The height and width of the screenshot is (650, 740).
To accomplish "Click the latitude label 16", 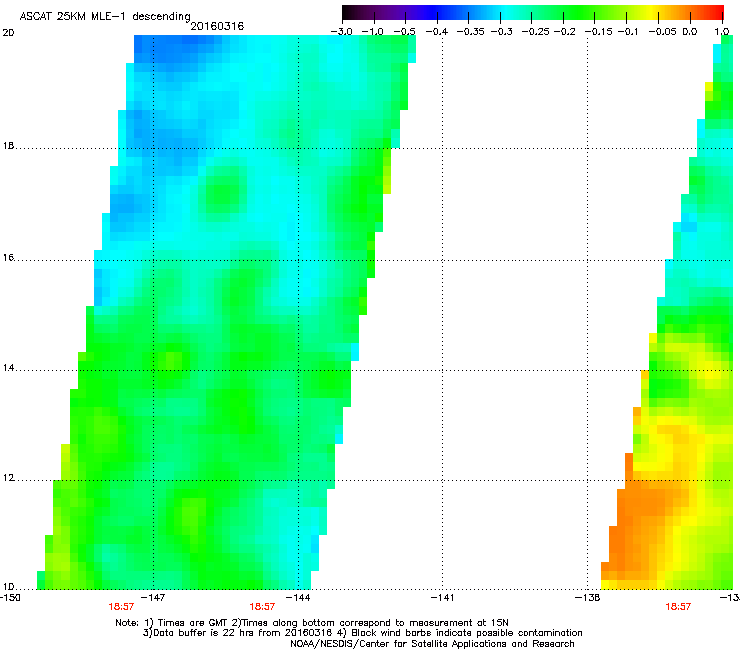I will coord(8,258).
